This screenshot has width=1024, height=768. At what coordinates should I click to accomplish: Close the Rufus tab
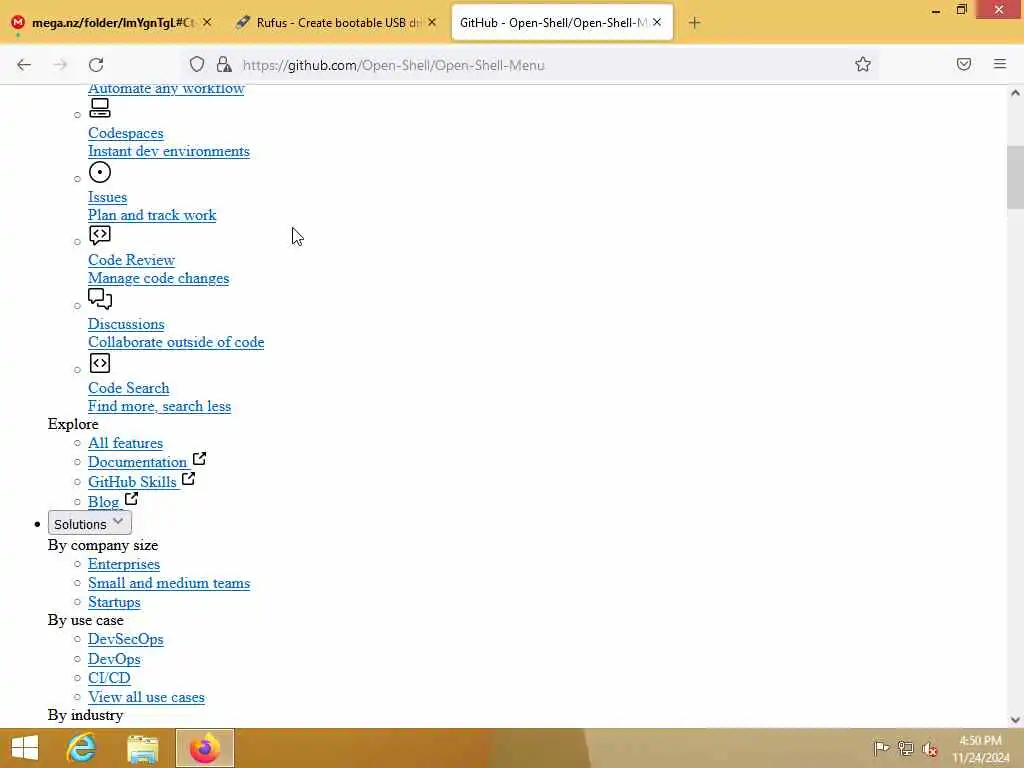(x=432, y=22)
